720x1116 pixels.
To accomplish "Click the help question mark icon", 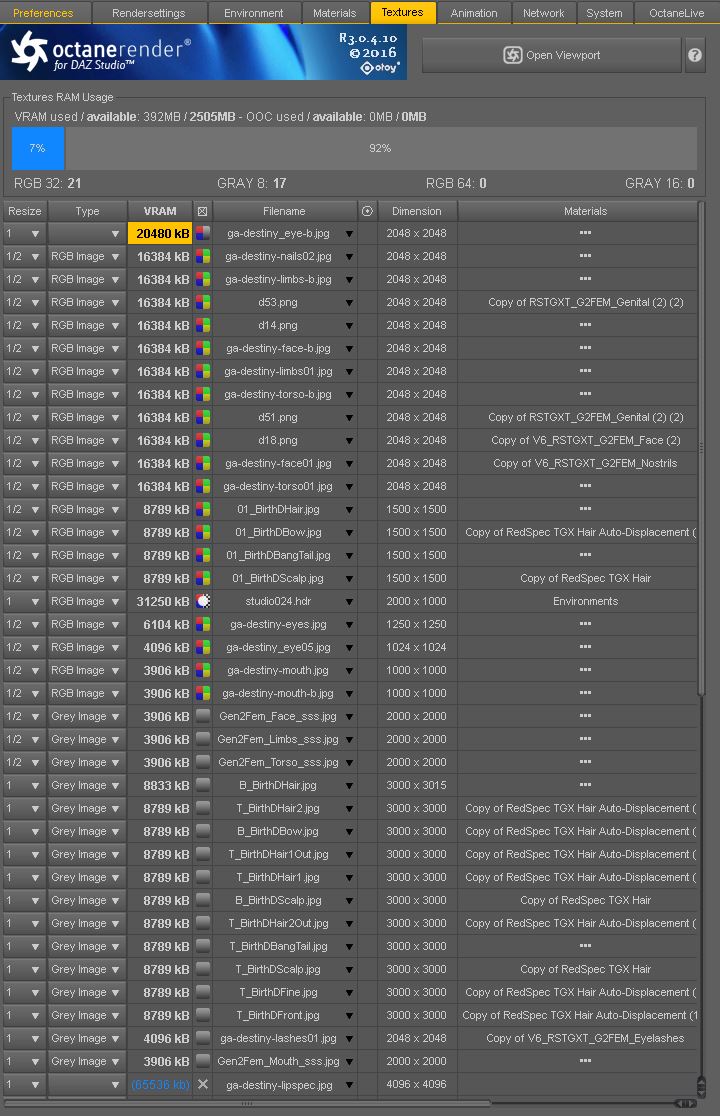I will [695, 55].
